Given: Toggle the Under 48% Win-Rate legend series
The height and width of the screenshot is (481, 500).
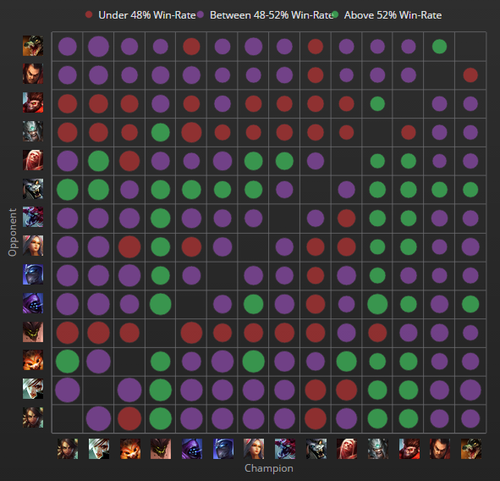Looking at the screenshot, I should tap(140, 15).
